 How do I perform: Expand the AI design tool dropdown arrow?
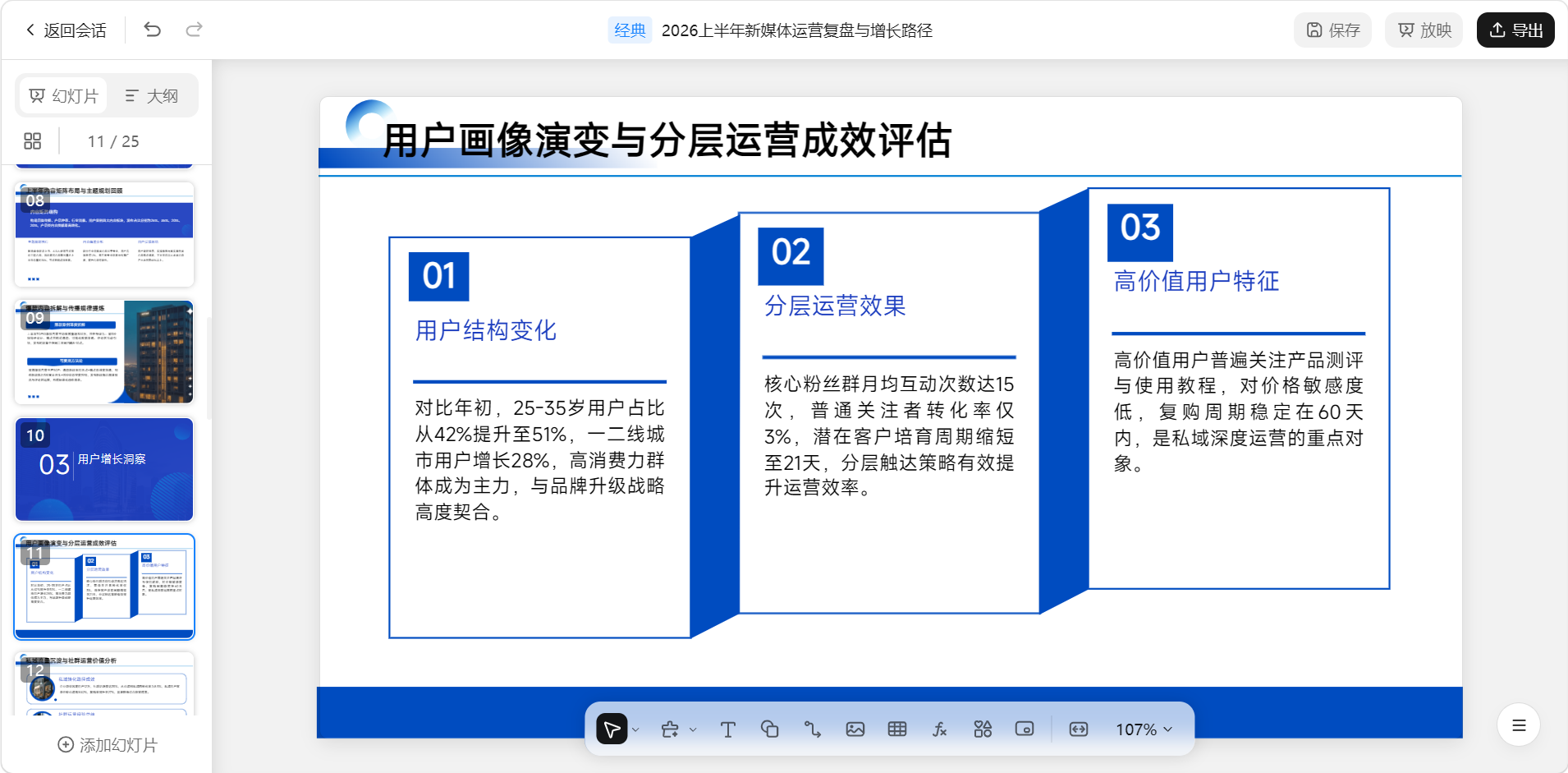tap(693, 729)
